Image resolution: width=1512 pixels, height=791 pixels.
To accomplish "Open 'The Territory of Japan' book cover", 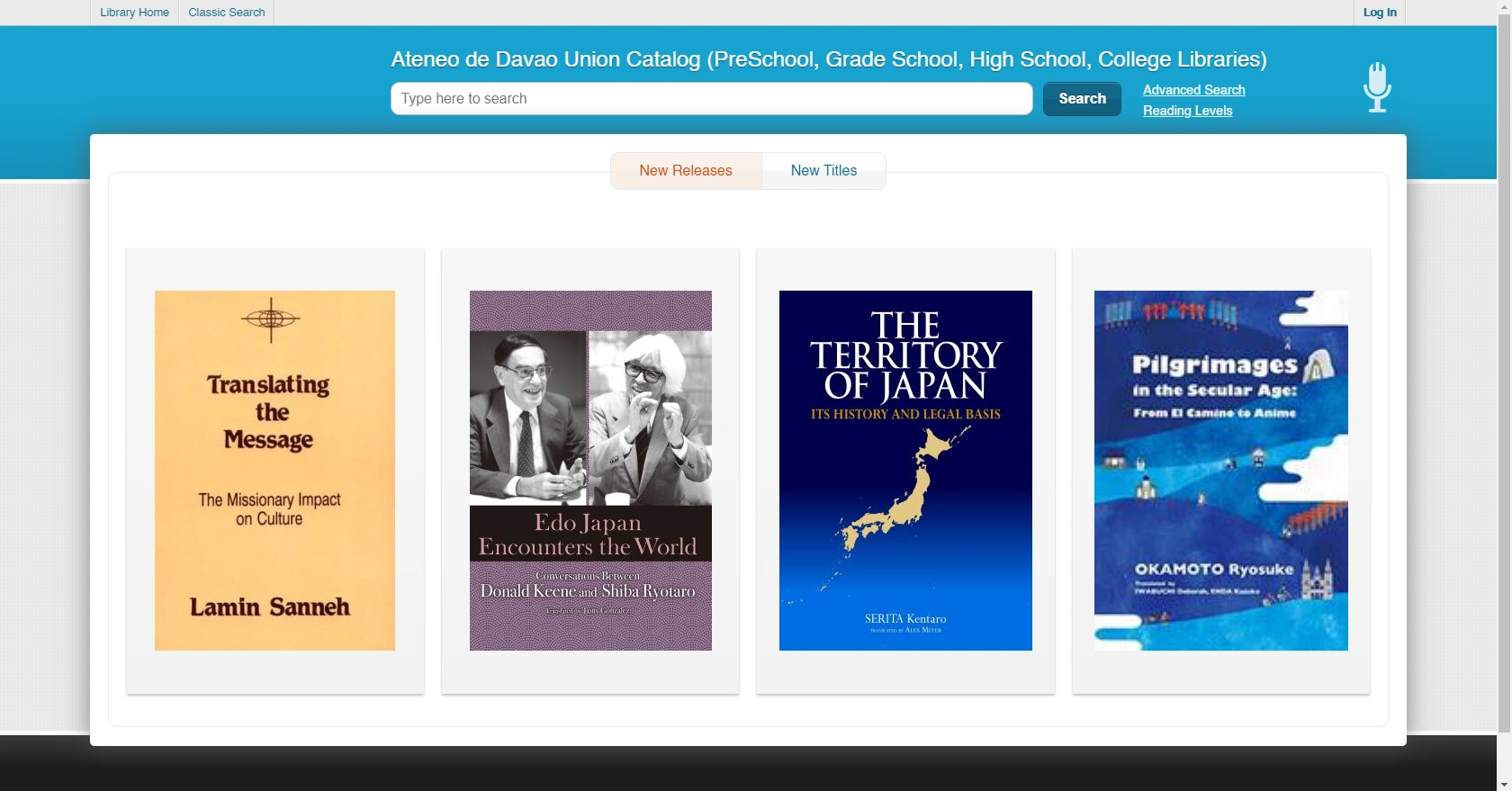I will click(905, 471).
